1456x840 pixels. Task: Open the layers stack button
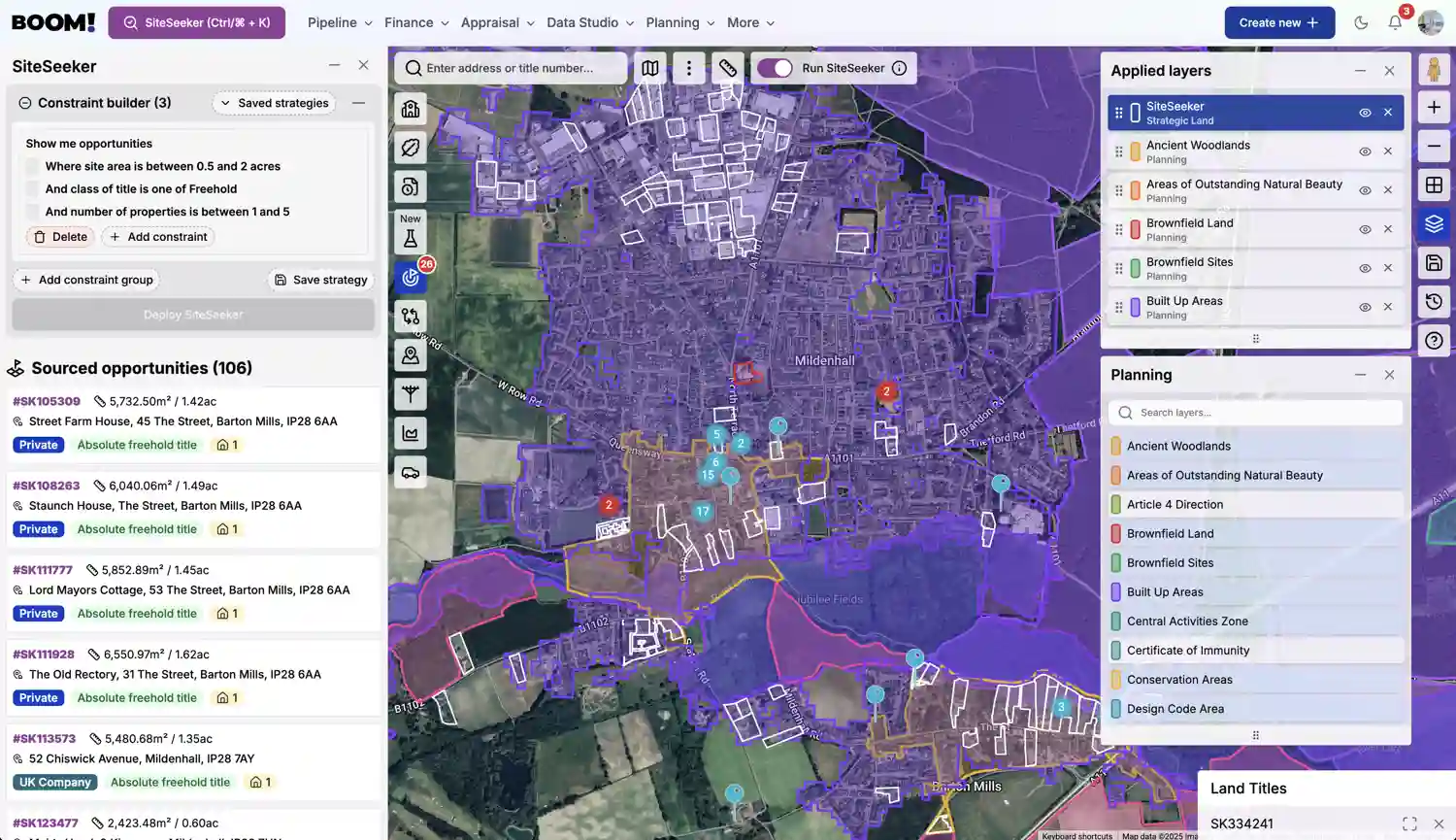[x=1434, y=224]
